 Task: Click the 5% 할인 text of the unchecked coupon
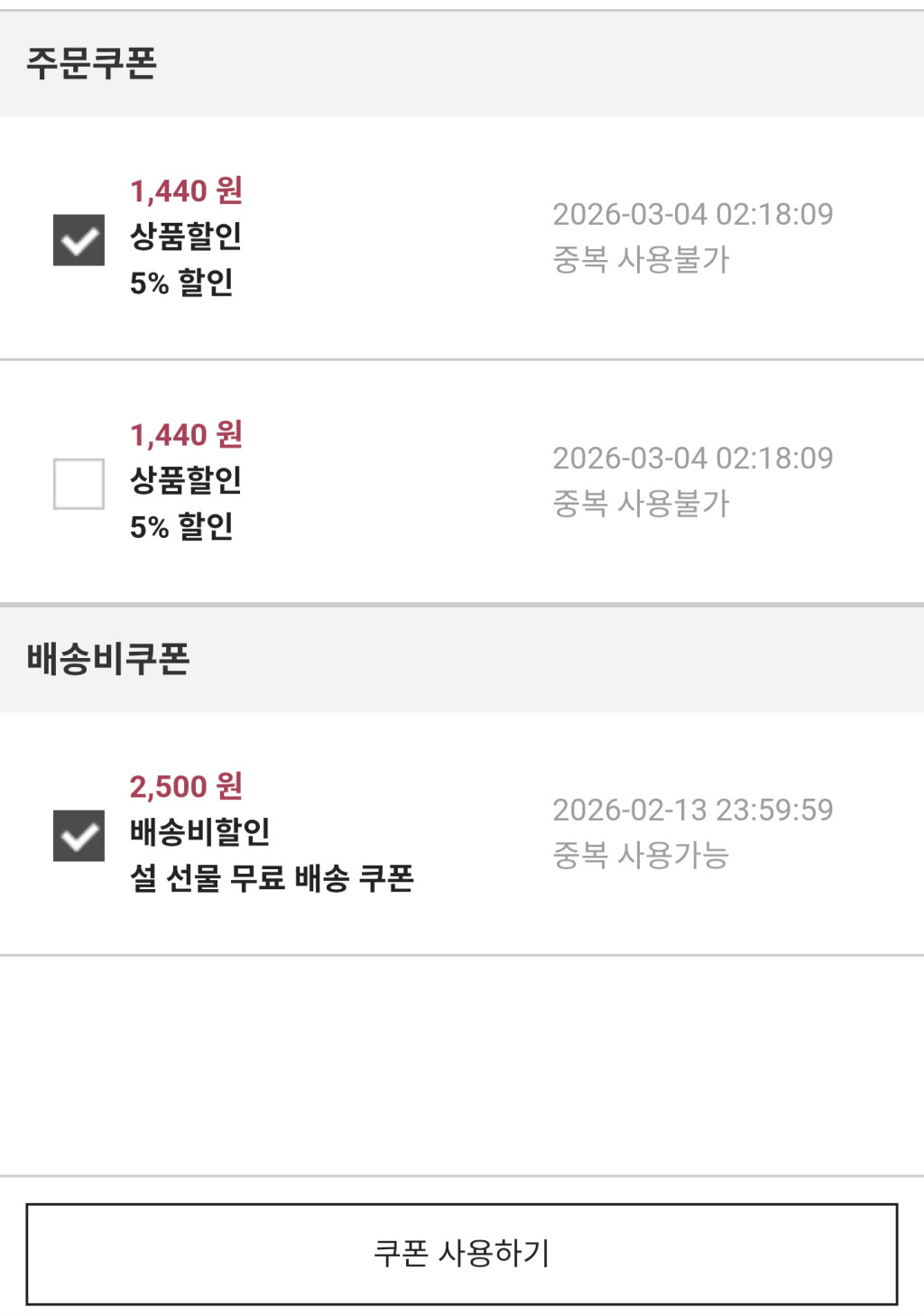click(181, 526)
